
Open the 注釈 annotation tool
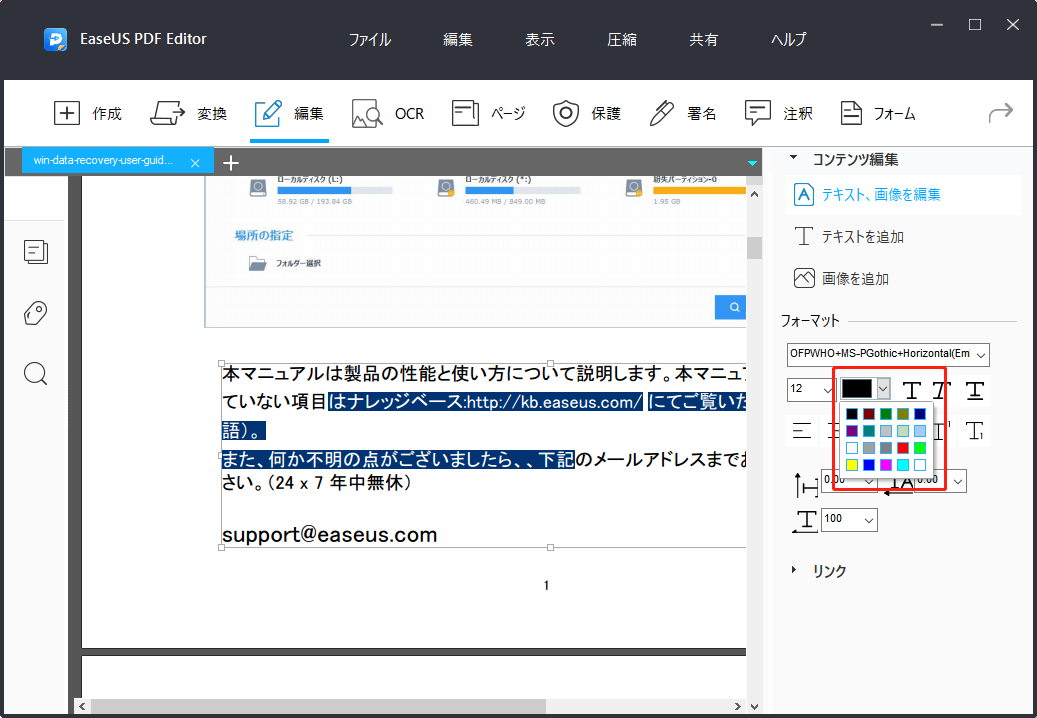click(x=779, y=113)
